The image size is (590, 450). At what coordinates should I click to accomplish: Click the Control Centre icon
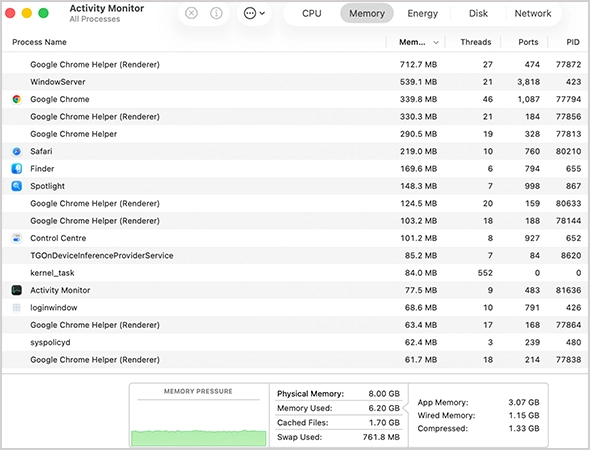tap(17, 238)
